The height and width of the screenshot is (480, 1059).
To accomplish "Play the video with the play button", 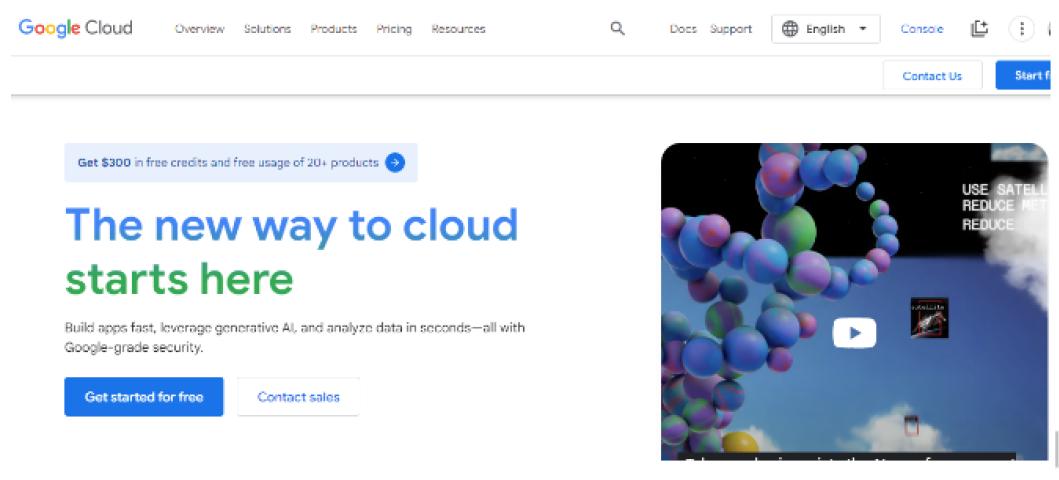I will pyautogui.click(x=854, y=333).
